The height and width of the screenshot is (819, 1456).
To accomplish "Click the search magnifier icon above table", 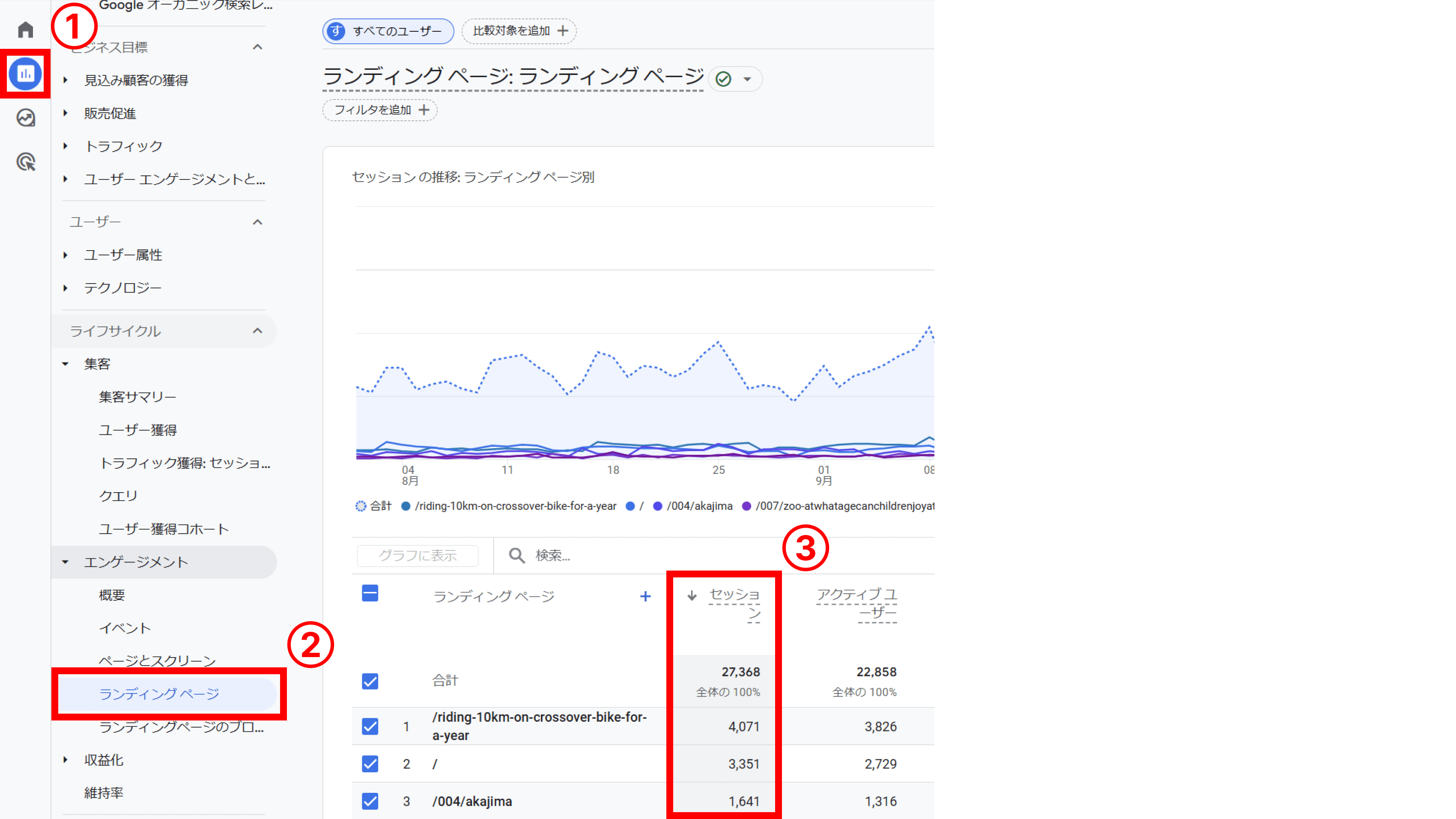I will click(516, 555).
